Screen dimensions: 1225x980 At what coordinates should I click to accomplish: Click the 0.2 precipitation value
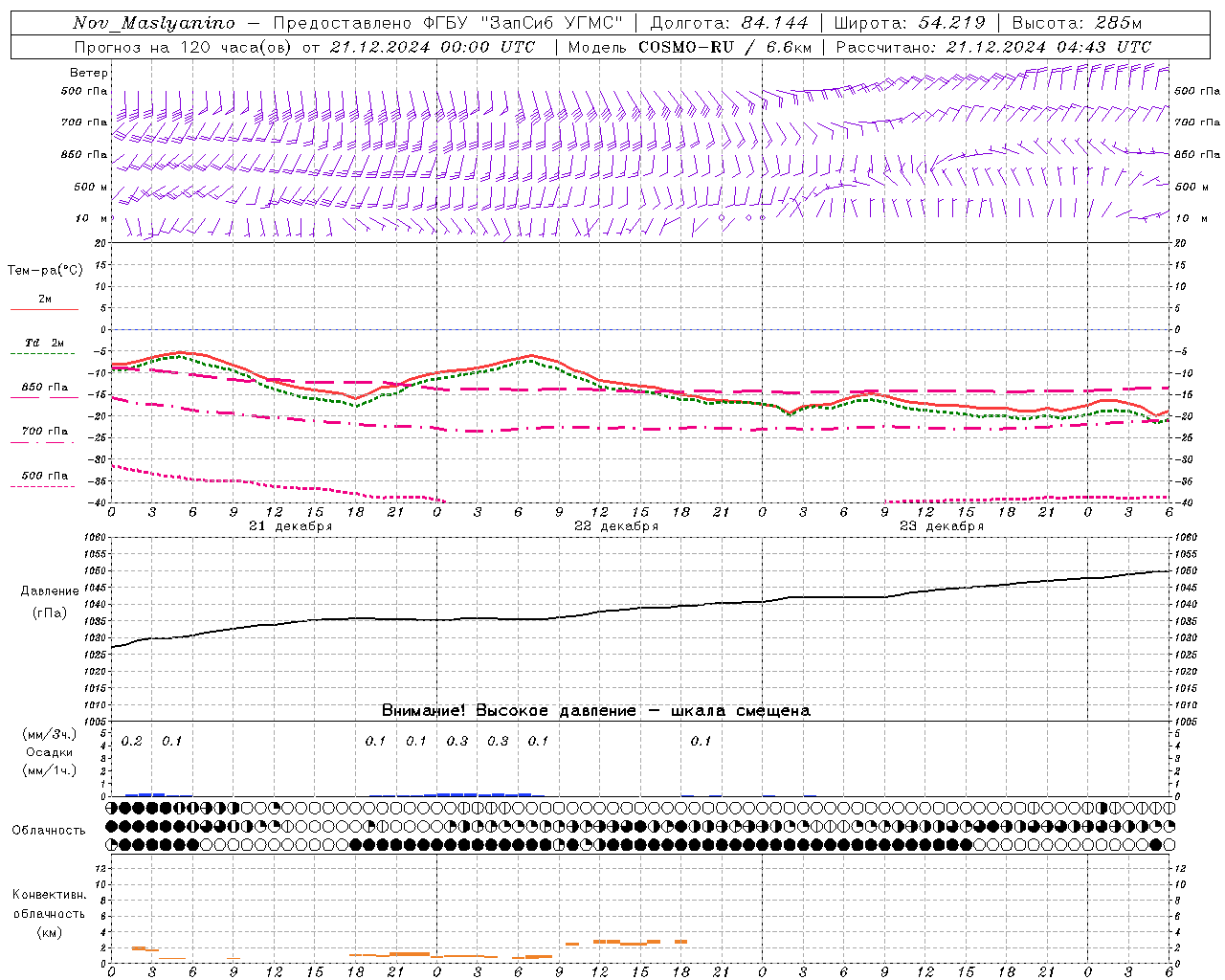click(132, 742)
